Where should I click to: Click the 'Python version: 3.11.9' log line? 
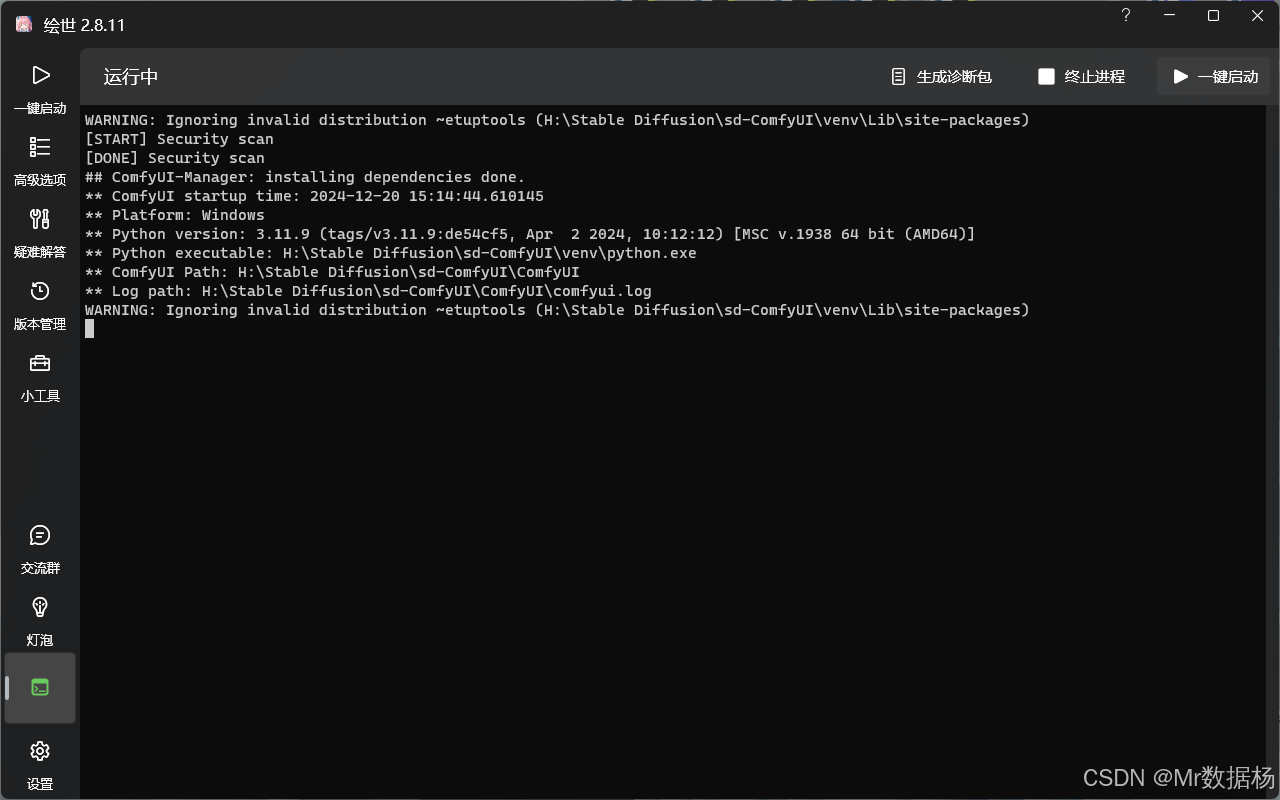click(x=530, y=234)
